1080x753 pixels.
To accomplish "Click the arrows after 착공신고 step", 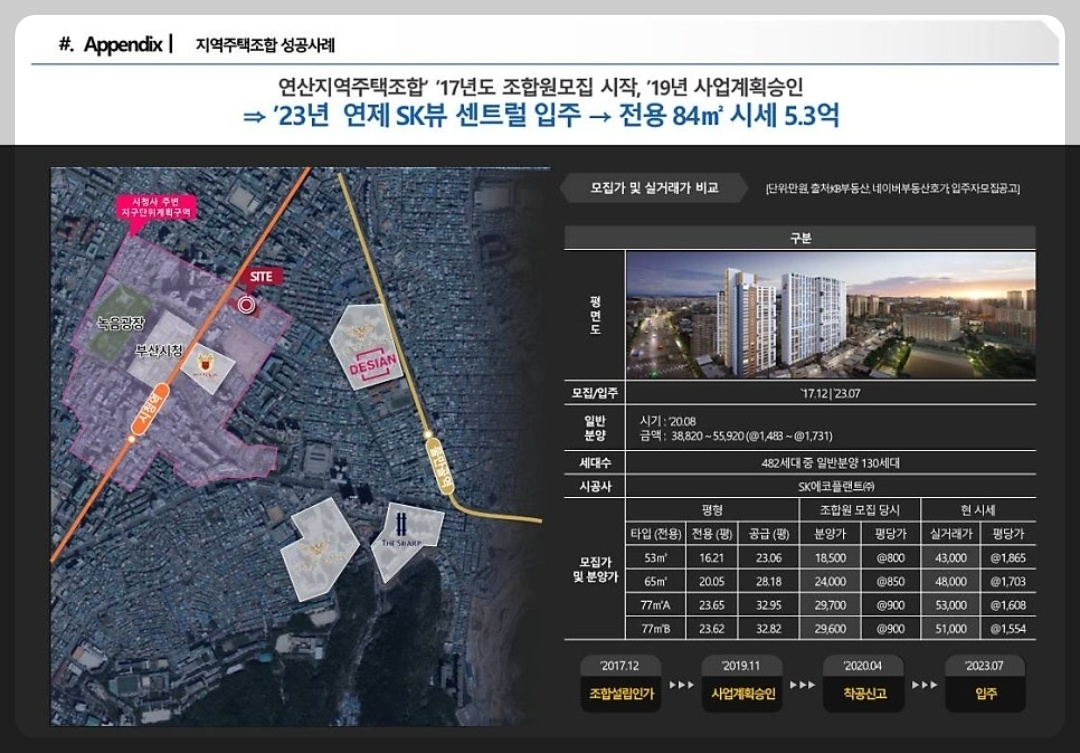I will [x=924, y=685].
